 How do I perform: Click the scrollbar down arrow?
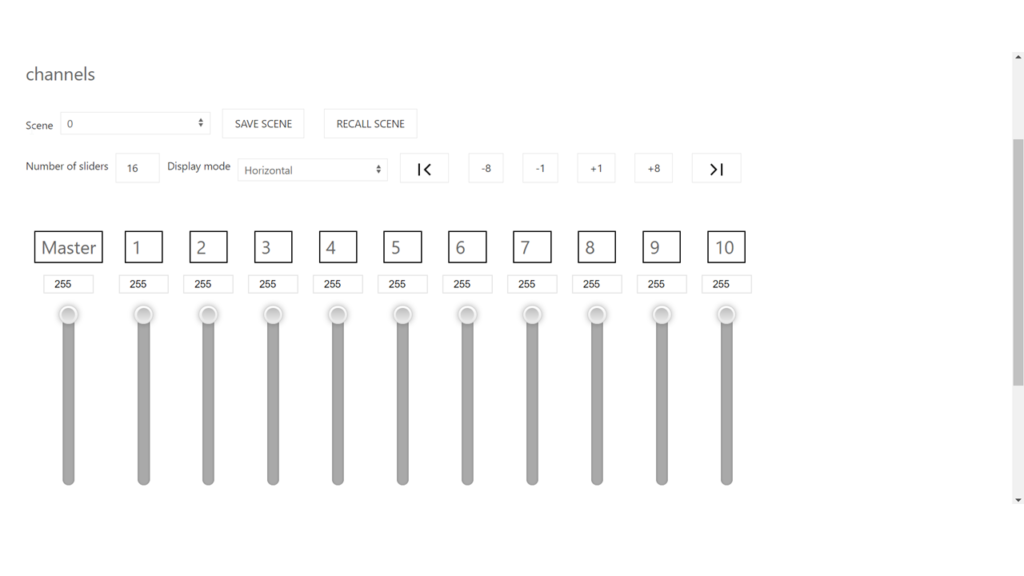pyautogui.click(x=1018, y=500)
